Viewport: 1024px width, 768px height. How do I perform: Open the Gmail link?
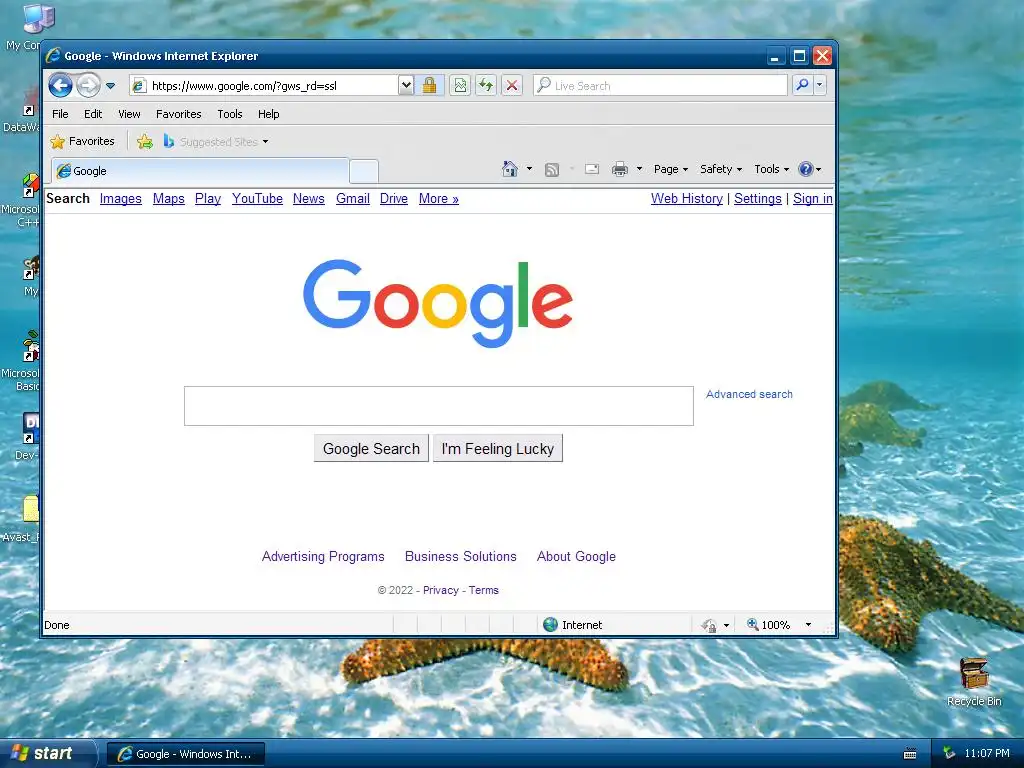pos(353,199)
